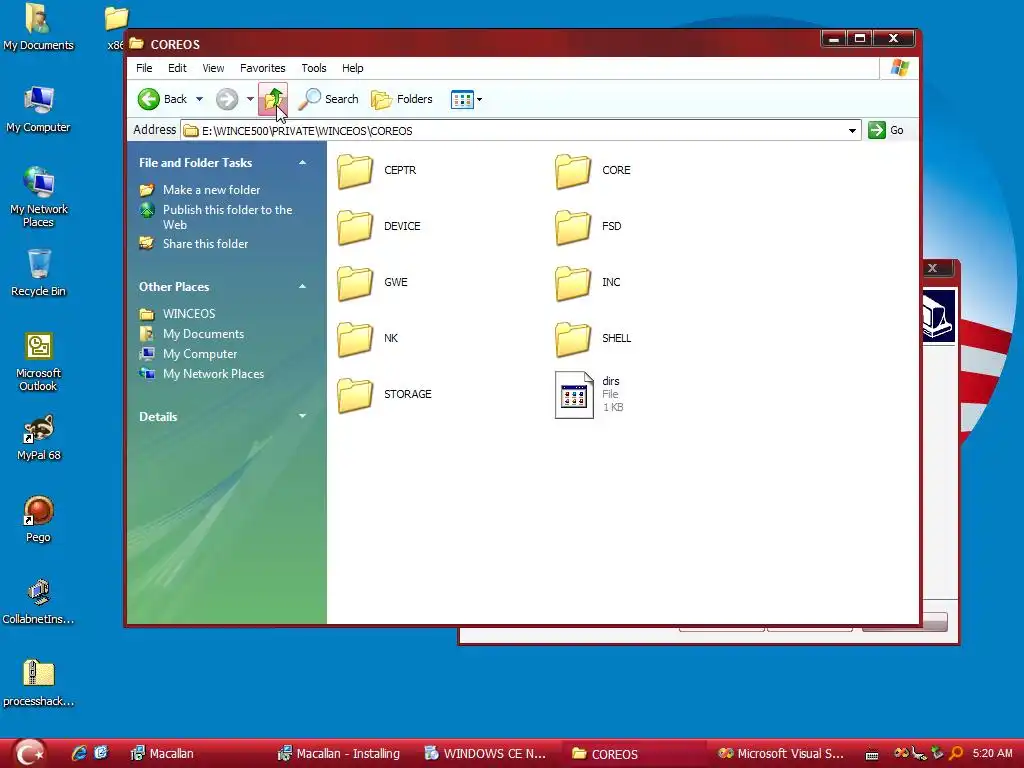Select the GWE folder
Viewport: 1024px width, 768px height.
pyautogui.click(x=372, y=283)
